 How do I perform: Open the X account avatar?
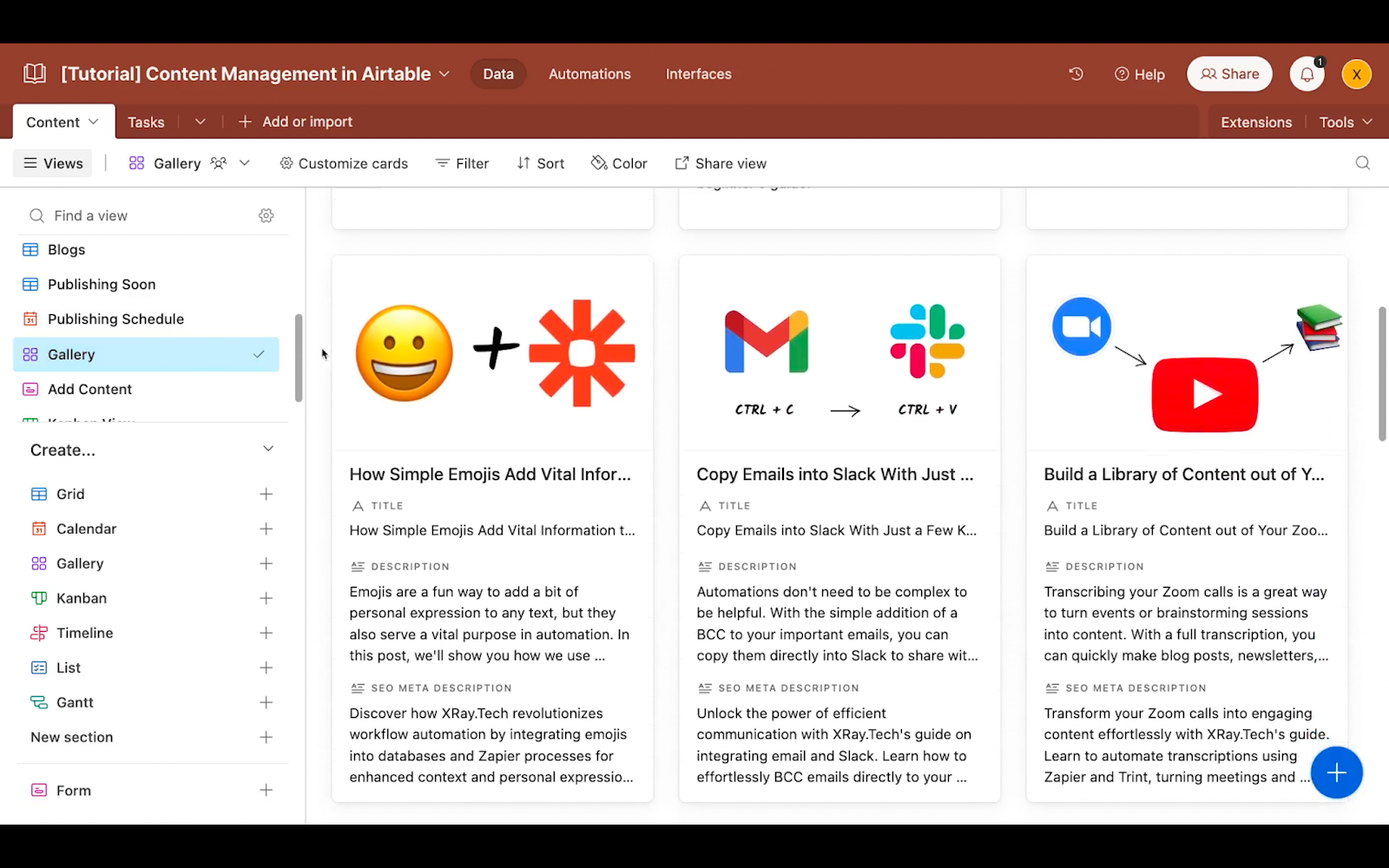coord(1356,74)
